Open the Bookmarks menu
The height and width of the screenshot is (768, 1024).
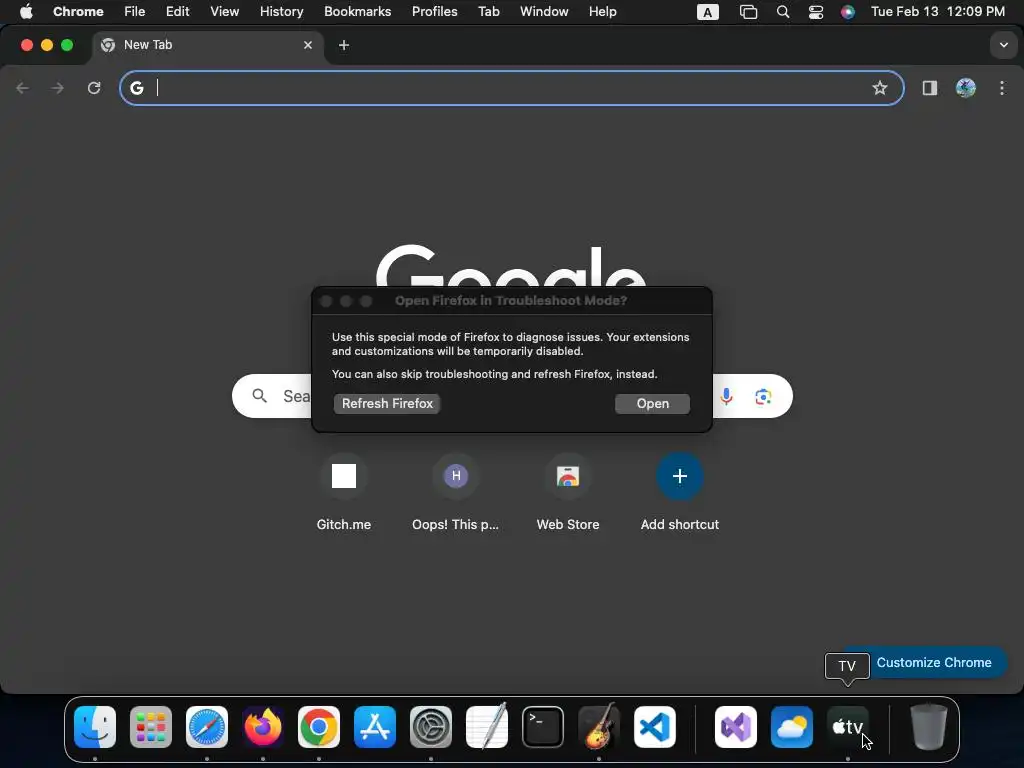(357, 12)
